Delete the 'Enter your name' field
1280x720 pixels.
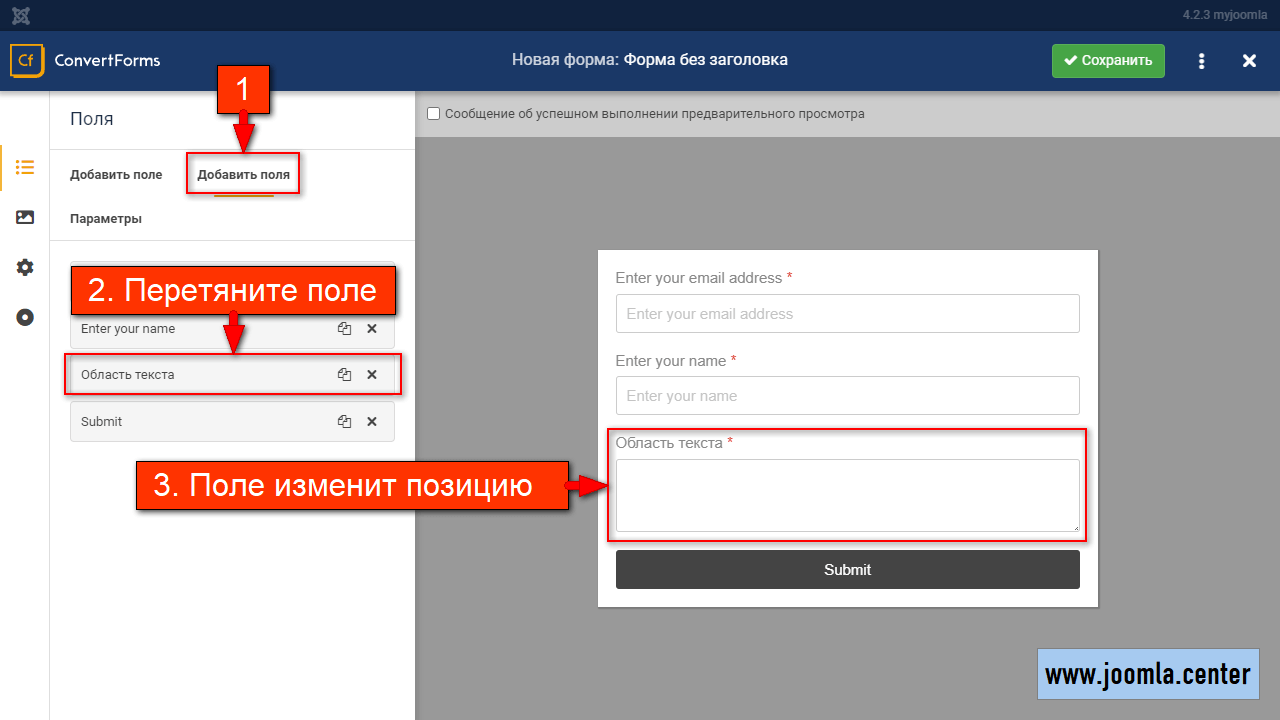[372, 329]
